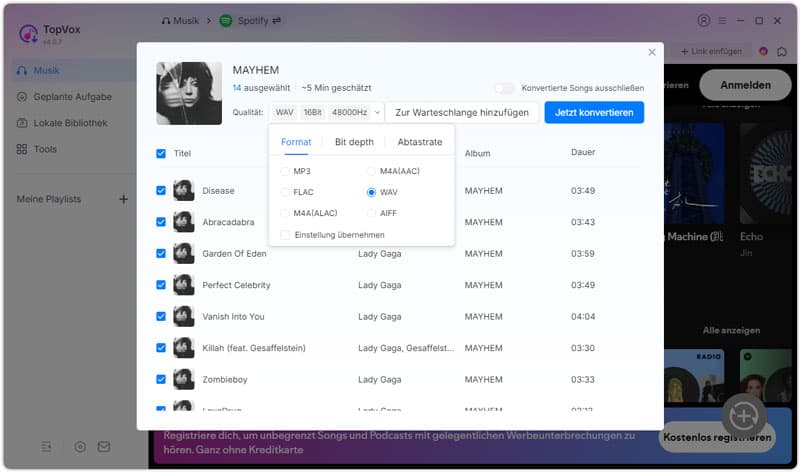Click the Zombieboy track thumbnail
This screenshot has height=472, width=800.
(x=184, y=380)
